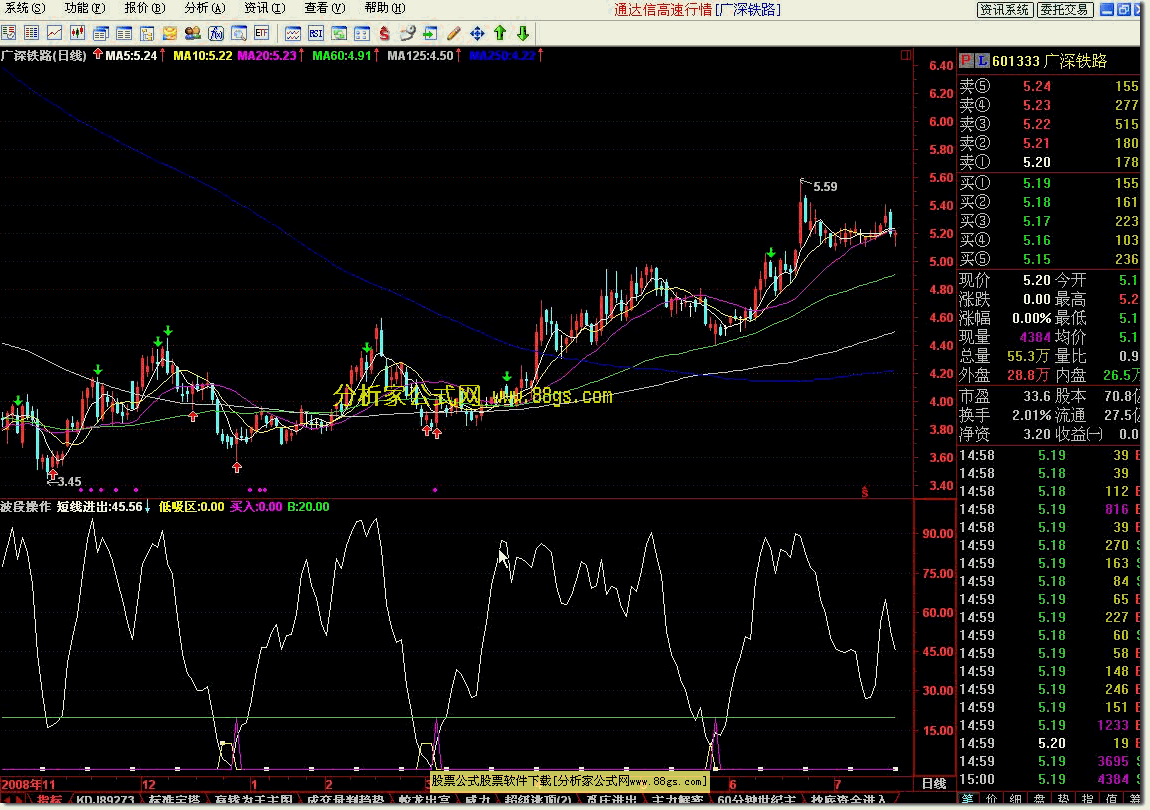Image resolution: width=1150 pixels, height=810 pixels.
Task: Click the blue four-way move arrows icon
Action: [477, 33]
